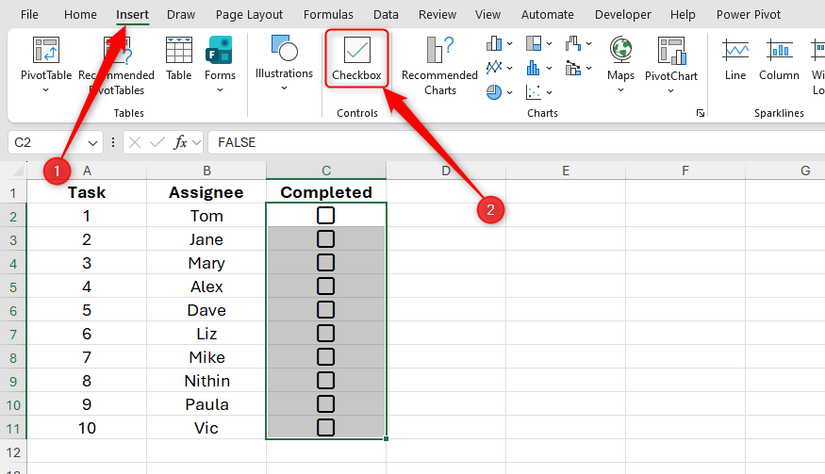Screen dimensions: 825x474
Task: Tick the checkbox in Liz's row
Action: [x=326, y=333]
